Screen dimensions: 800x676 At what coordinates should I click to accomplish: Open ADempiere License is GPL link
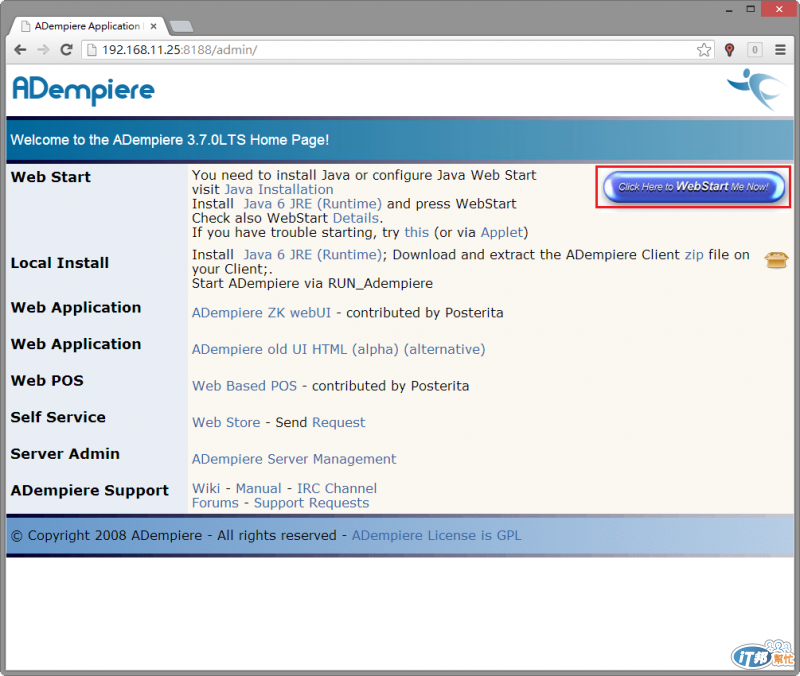[x=437, y=535]
